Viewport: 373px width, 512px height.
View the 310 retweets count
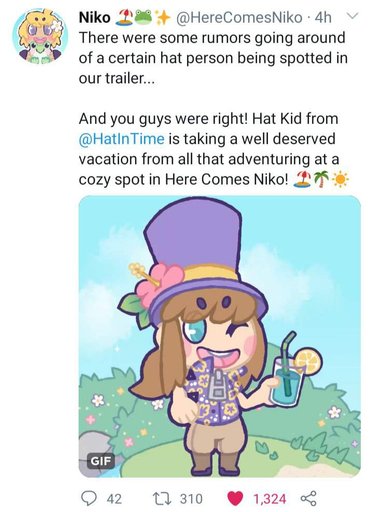pyautogui.click(x=191, y=499)
